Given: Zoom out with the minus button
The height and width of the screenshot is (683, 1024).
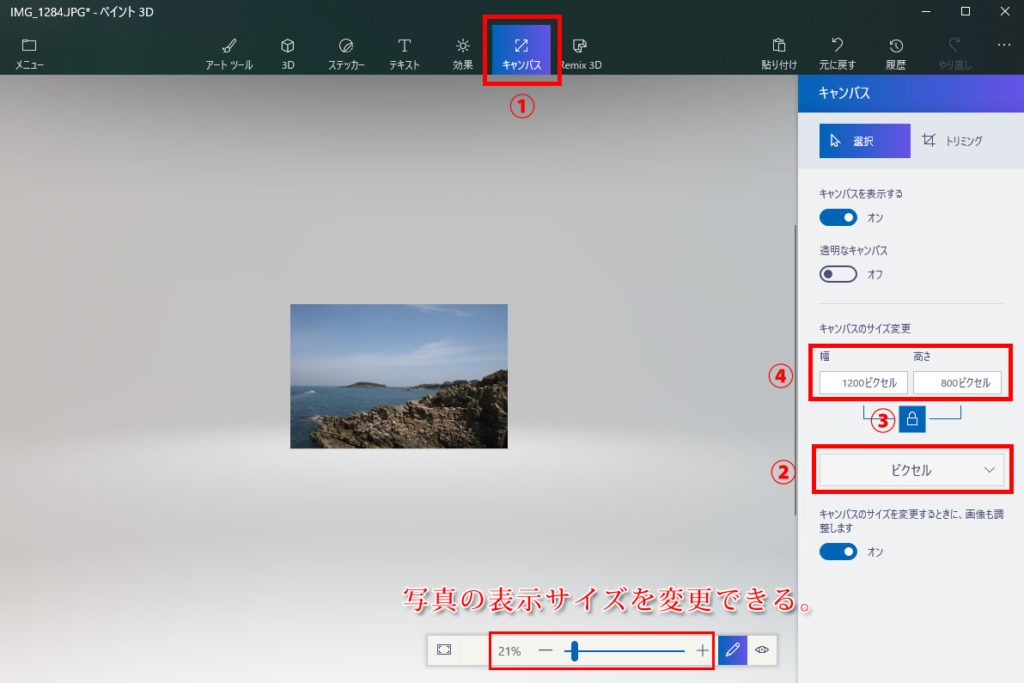Looking at the screenshot, I should click(x=545, y=650).
